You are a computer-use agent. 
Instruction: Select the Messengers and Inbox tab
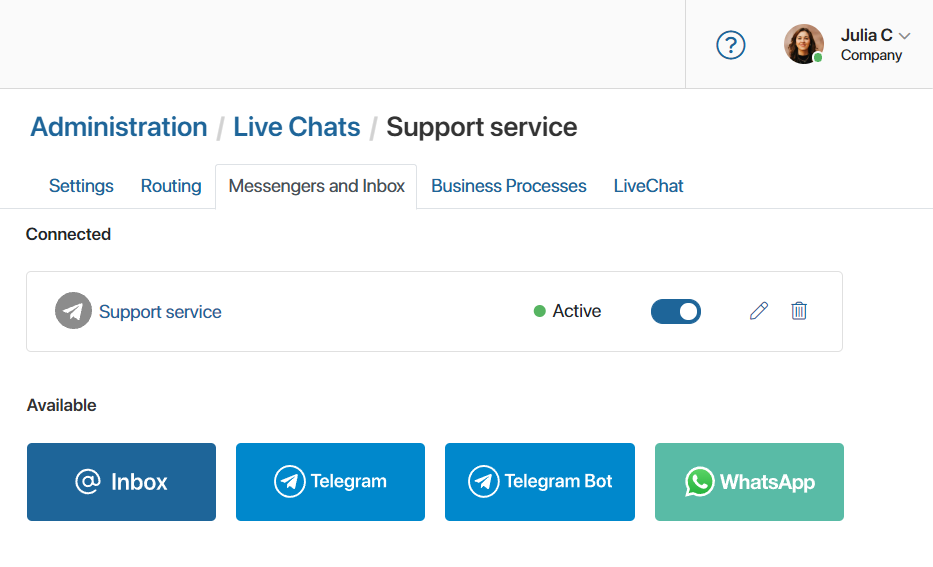point(316,186)
